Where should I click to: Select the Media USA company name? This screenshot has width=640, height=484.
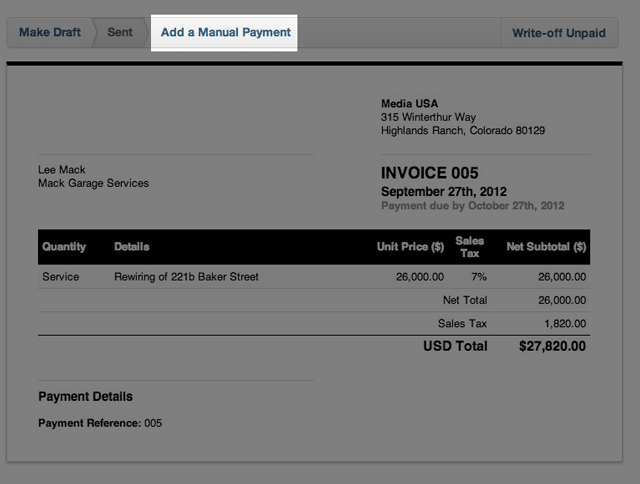coord(411,103)
